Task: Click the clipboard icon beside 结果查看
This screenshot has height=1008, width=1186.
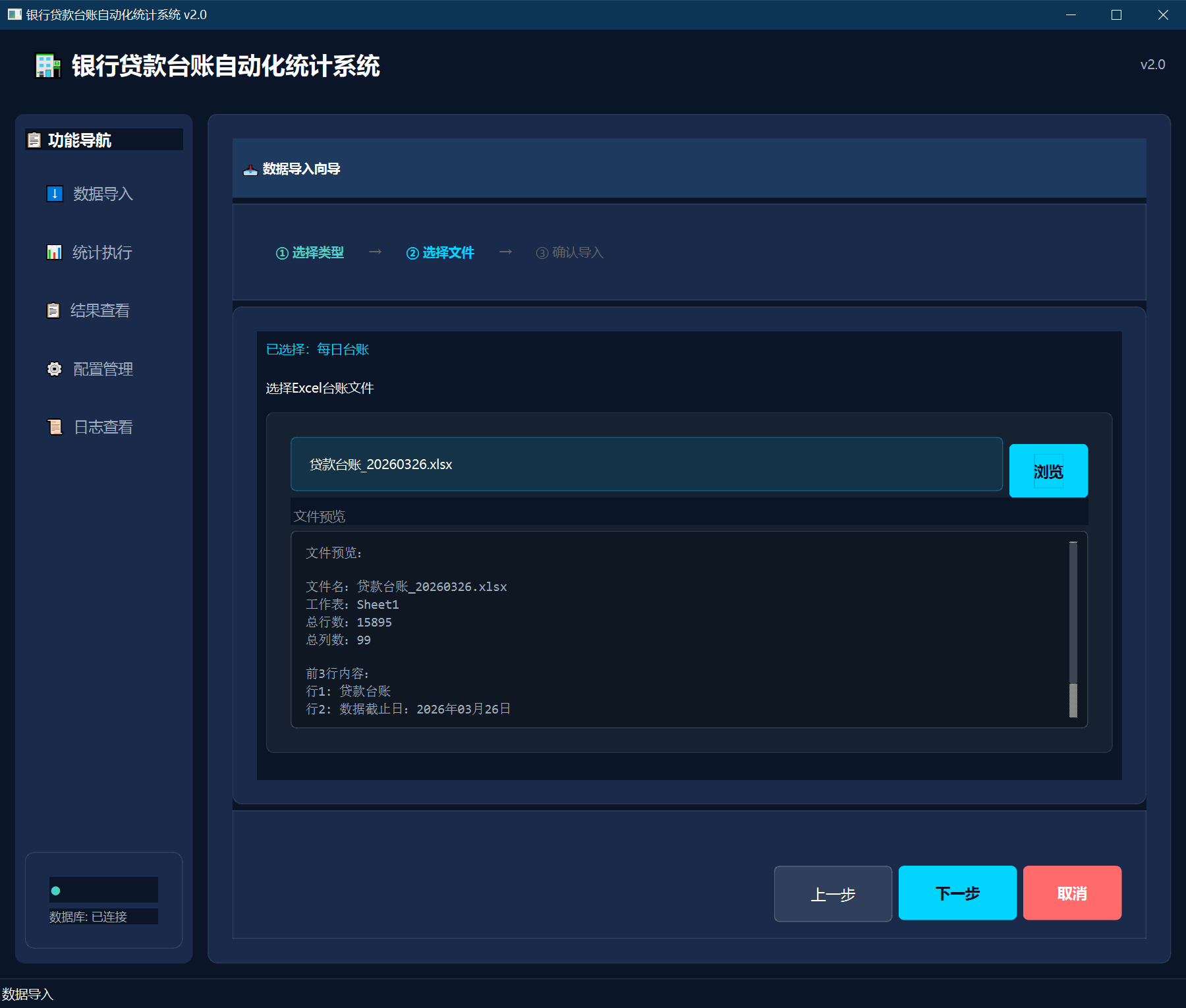Action: (53, 310)
